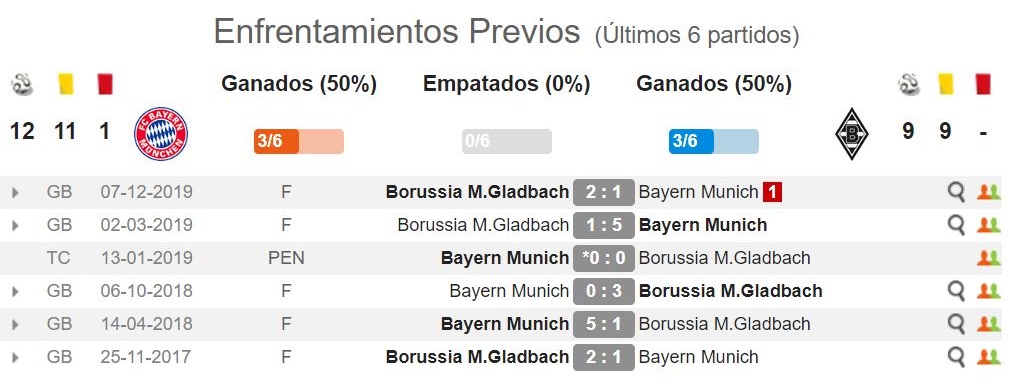Image resolution: width=1010 pixels, height=380 pixels.
Task: View lineups icon for 14-04-2018 match
Action: tap(988, 323)
